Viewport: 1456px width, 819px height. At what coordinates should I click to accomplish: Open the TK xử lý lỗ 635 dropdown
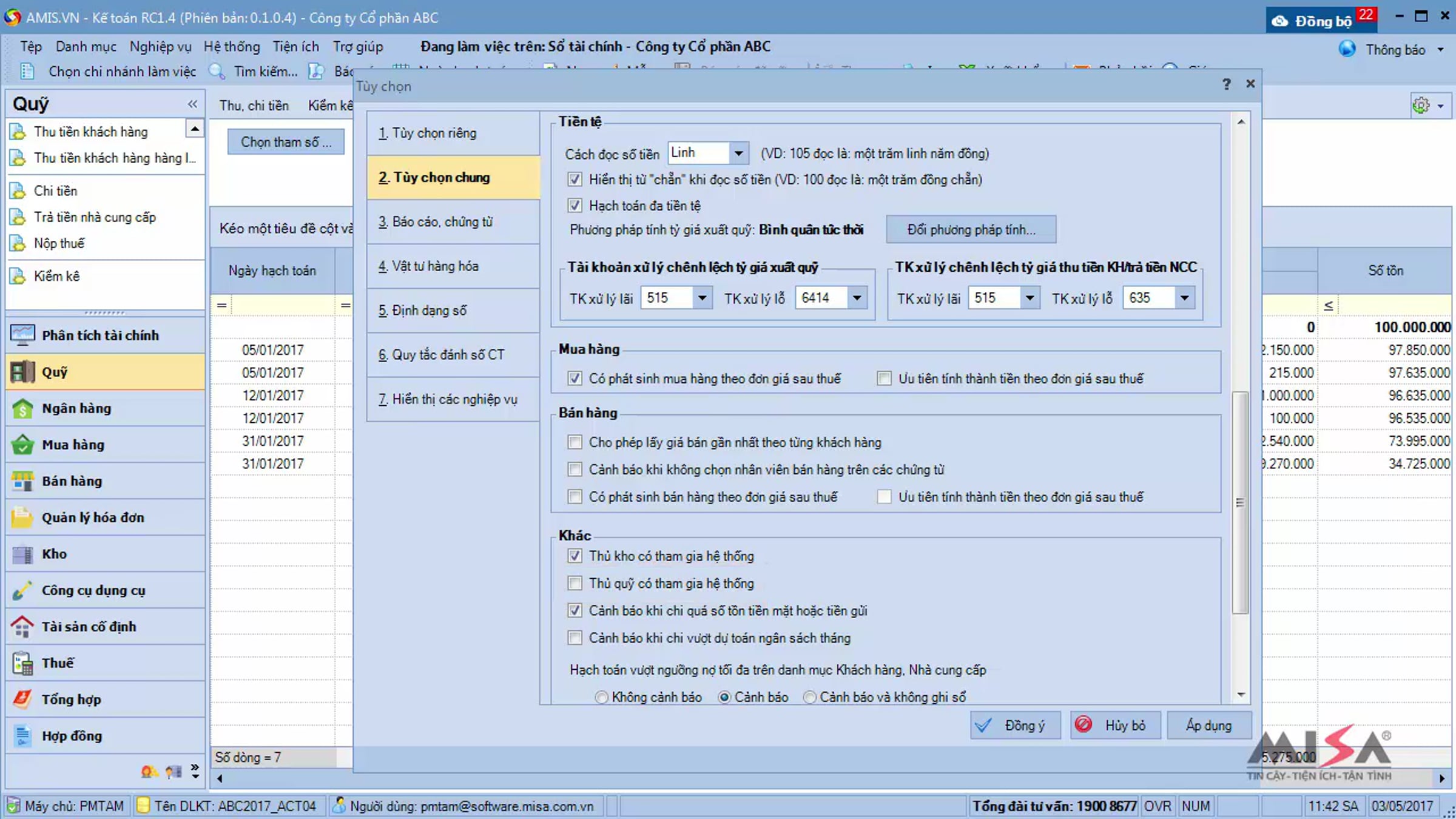[1184, 297]
